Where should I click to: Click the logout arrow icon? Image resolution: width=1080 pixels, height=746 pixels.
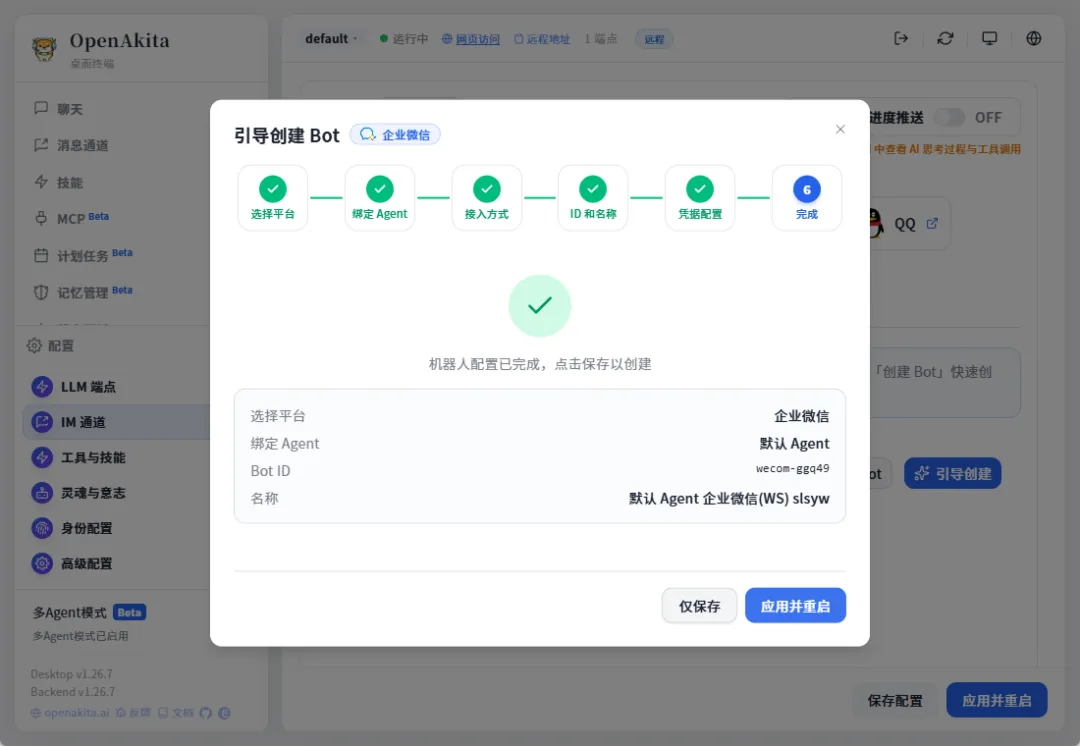901,39
